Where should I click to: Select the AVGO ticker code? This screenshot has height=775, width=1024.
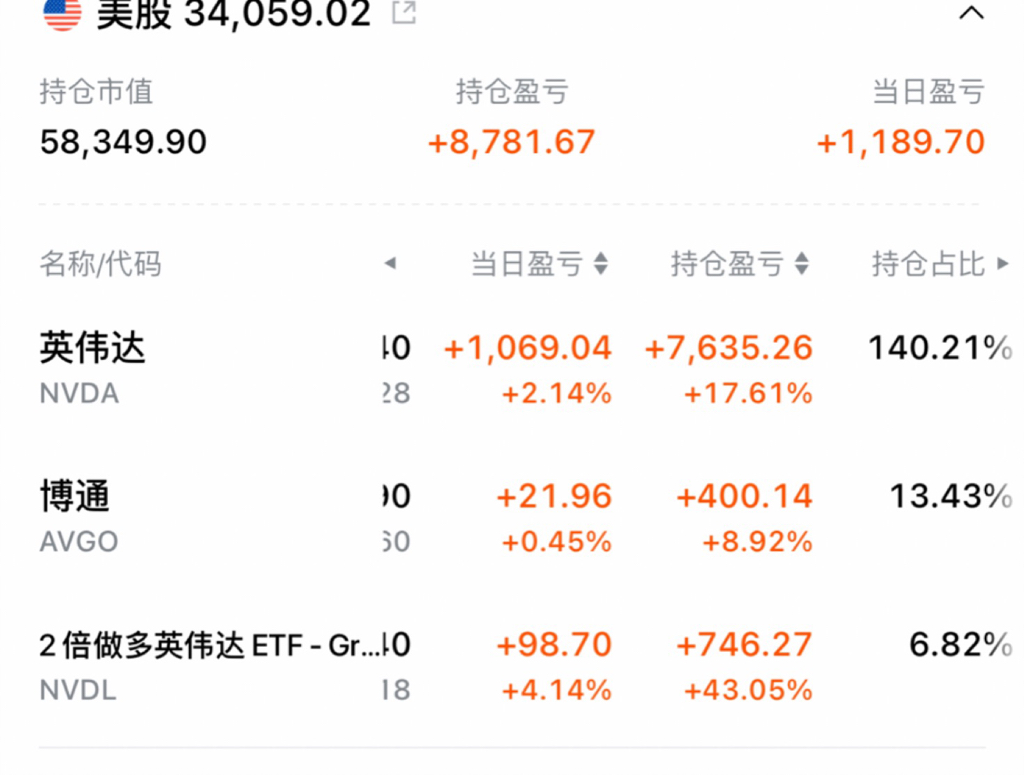tap(79, 542)
